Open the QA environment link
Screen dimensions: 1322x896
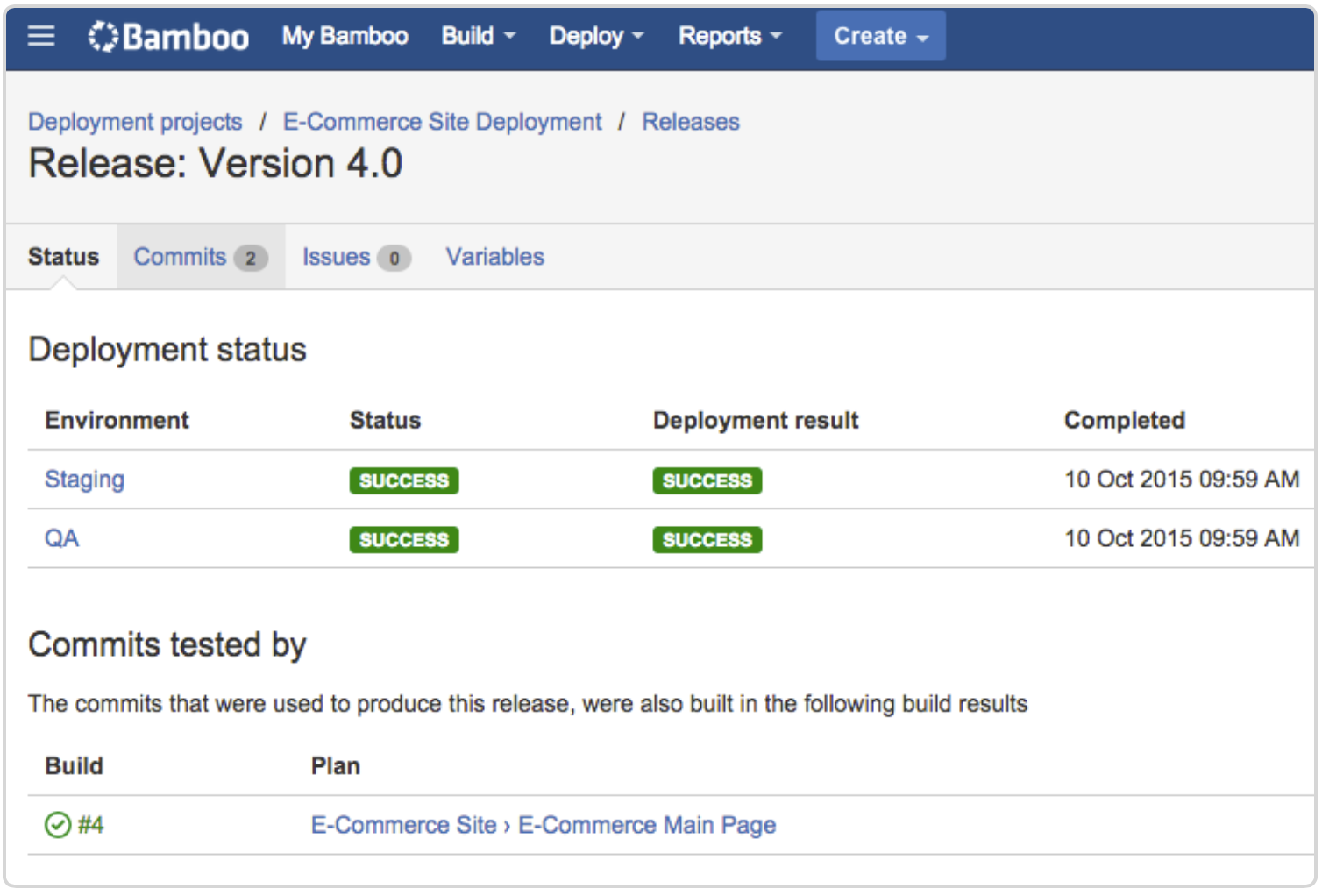[62, 538]
